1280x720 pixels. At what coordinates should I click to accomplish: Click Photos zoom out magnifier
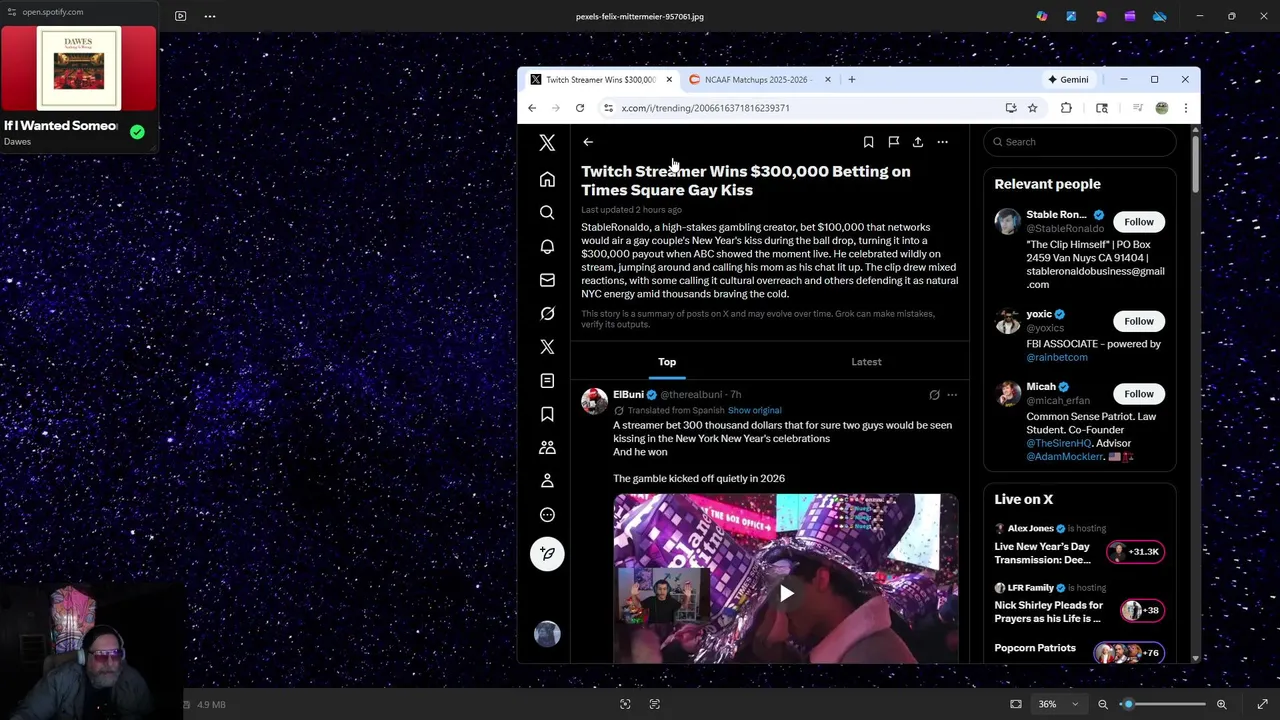point(1103,704)
